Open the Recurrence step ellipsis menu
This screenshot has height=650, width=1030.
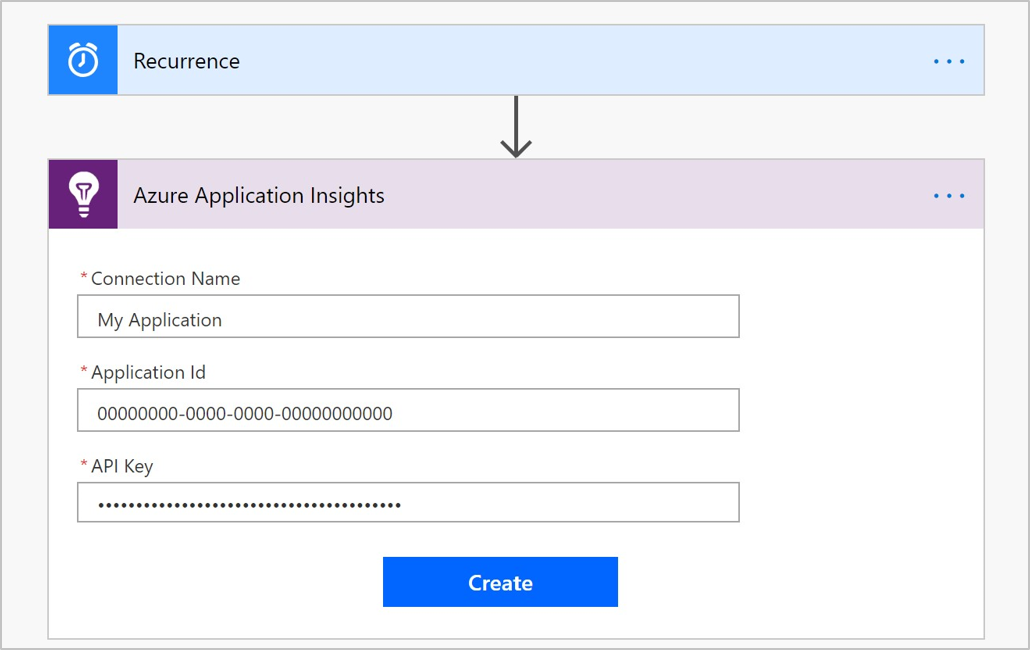(x=949, y=62)
